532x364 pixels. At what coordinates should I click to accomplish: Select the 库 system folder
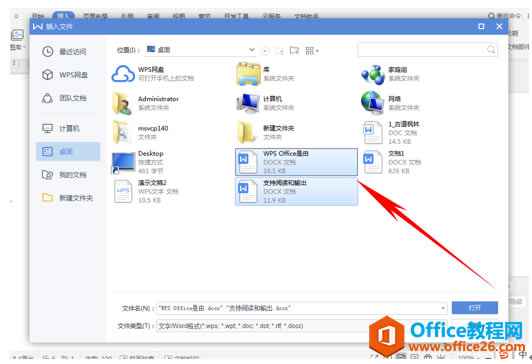point(265,74)
